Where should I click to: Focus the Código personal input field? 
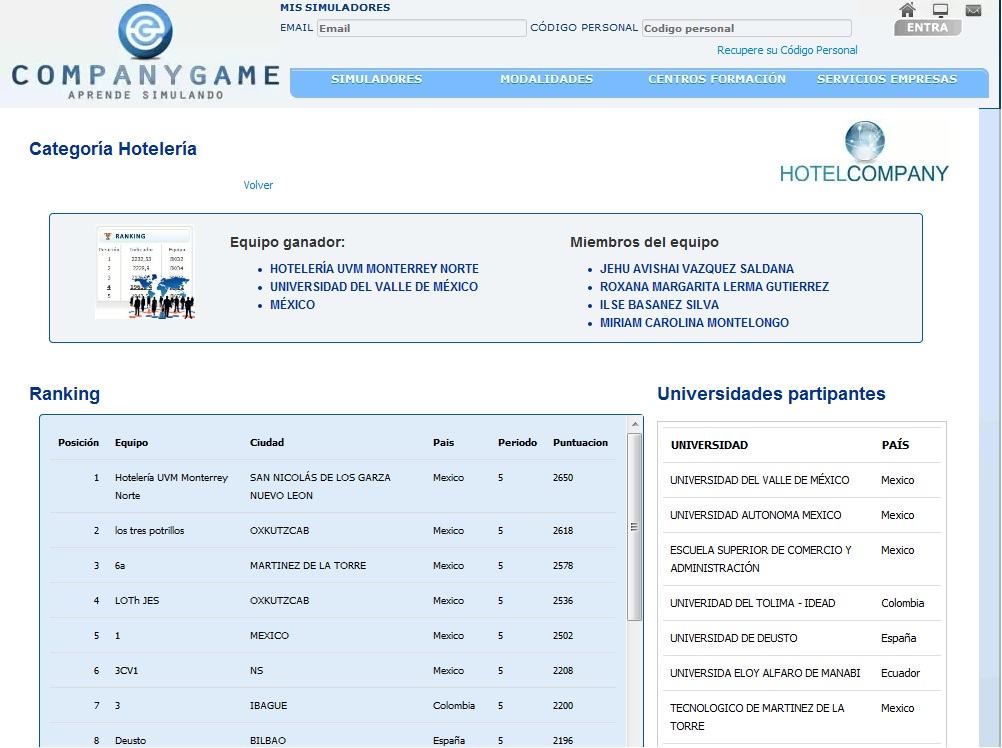(x=746, y=28)
